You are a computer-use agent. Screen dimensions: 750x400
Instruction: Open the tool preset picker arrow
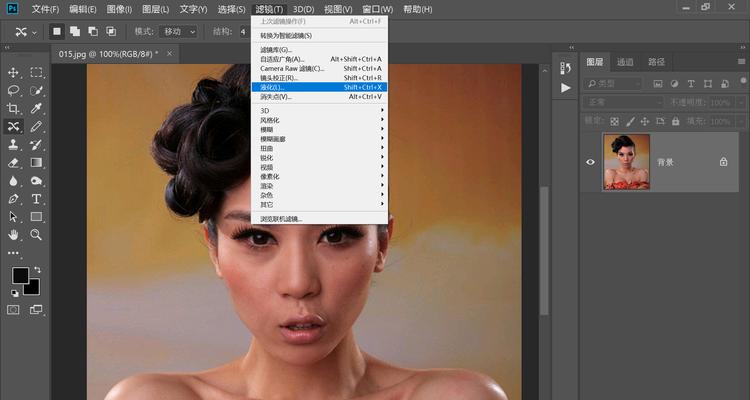34,33
